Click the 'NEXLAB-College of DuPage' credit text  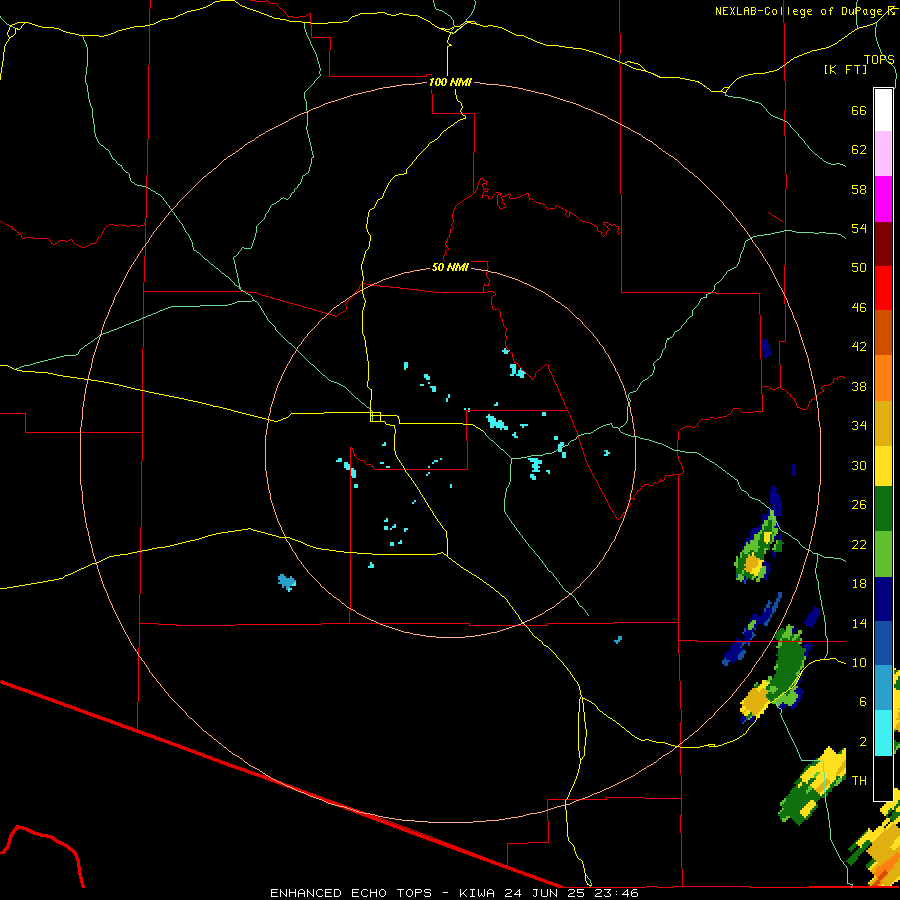click(x=800, y=11)
